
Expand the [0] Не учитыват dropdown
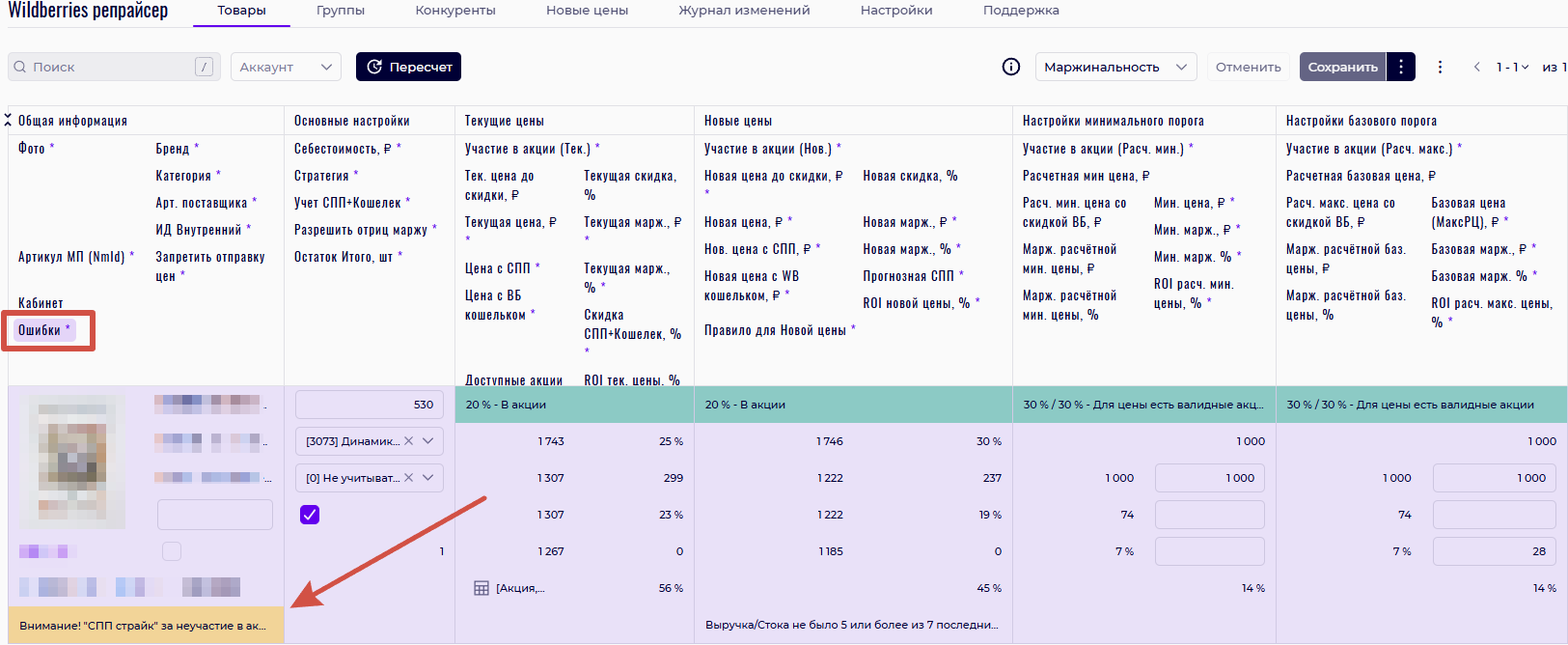coord(428,478)
